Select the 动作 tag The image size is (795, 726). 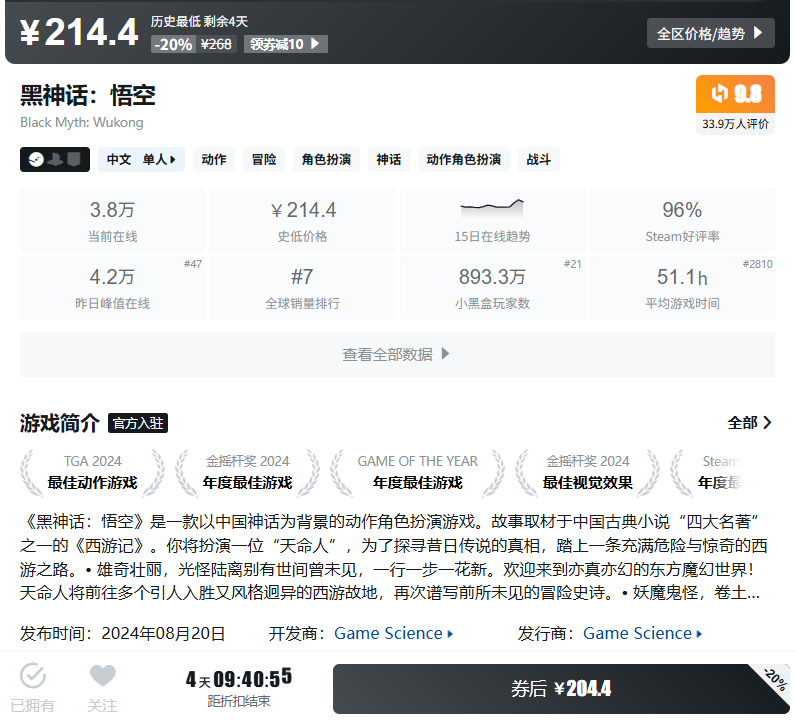click(213, 160)
